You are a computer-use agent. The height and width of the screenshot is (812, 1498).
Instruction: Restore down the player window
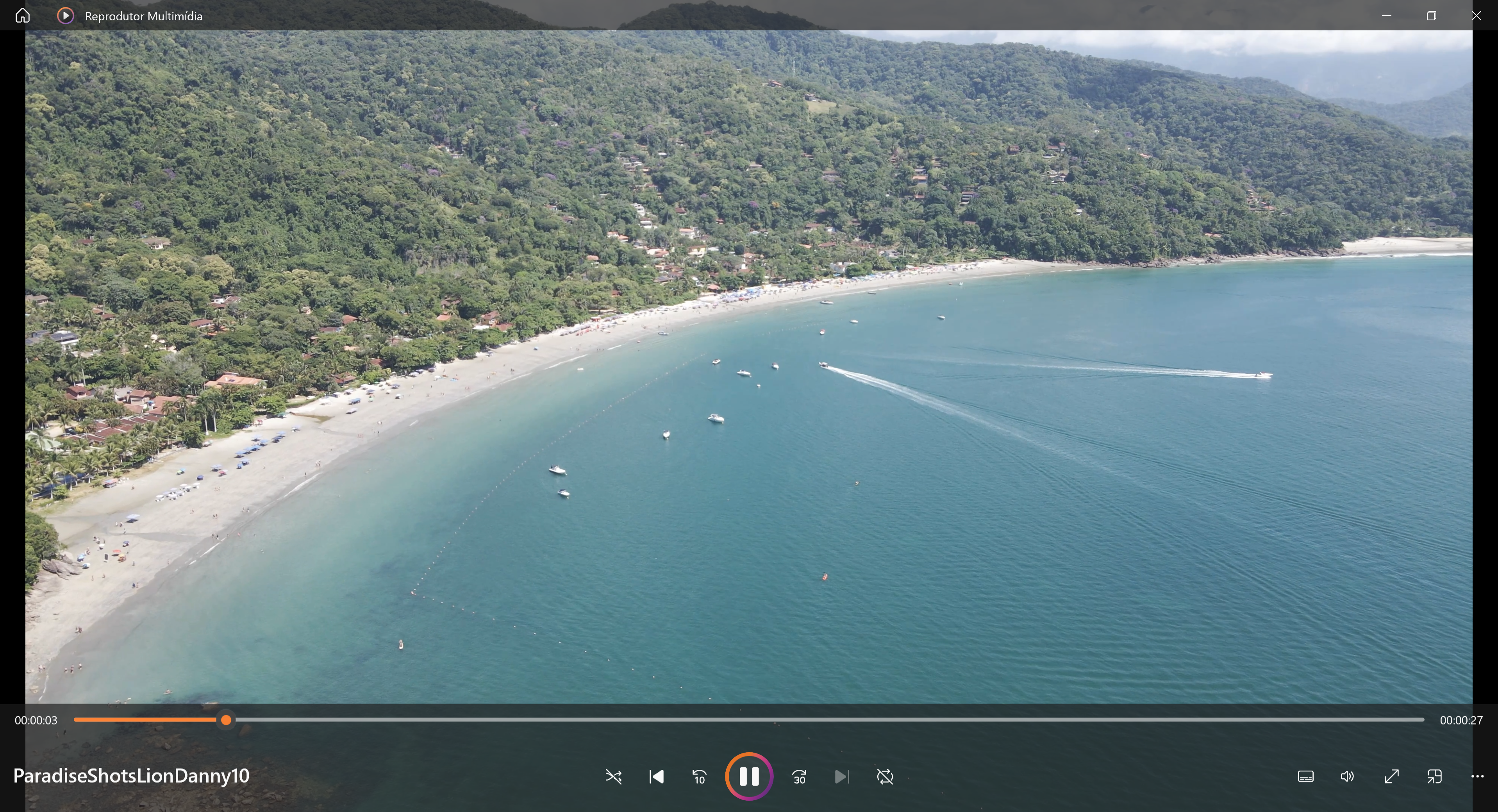click(x=1431, y=15)
